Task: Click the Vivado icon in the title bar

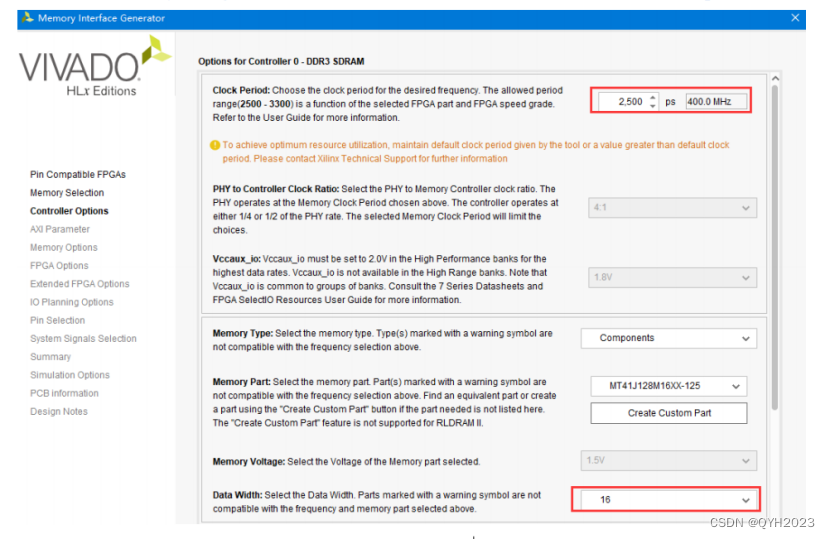Action: point(28,17)
